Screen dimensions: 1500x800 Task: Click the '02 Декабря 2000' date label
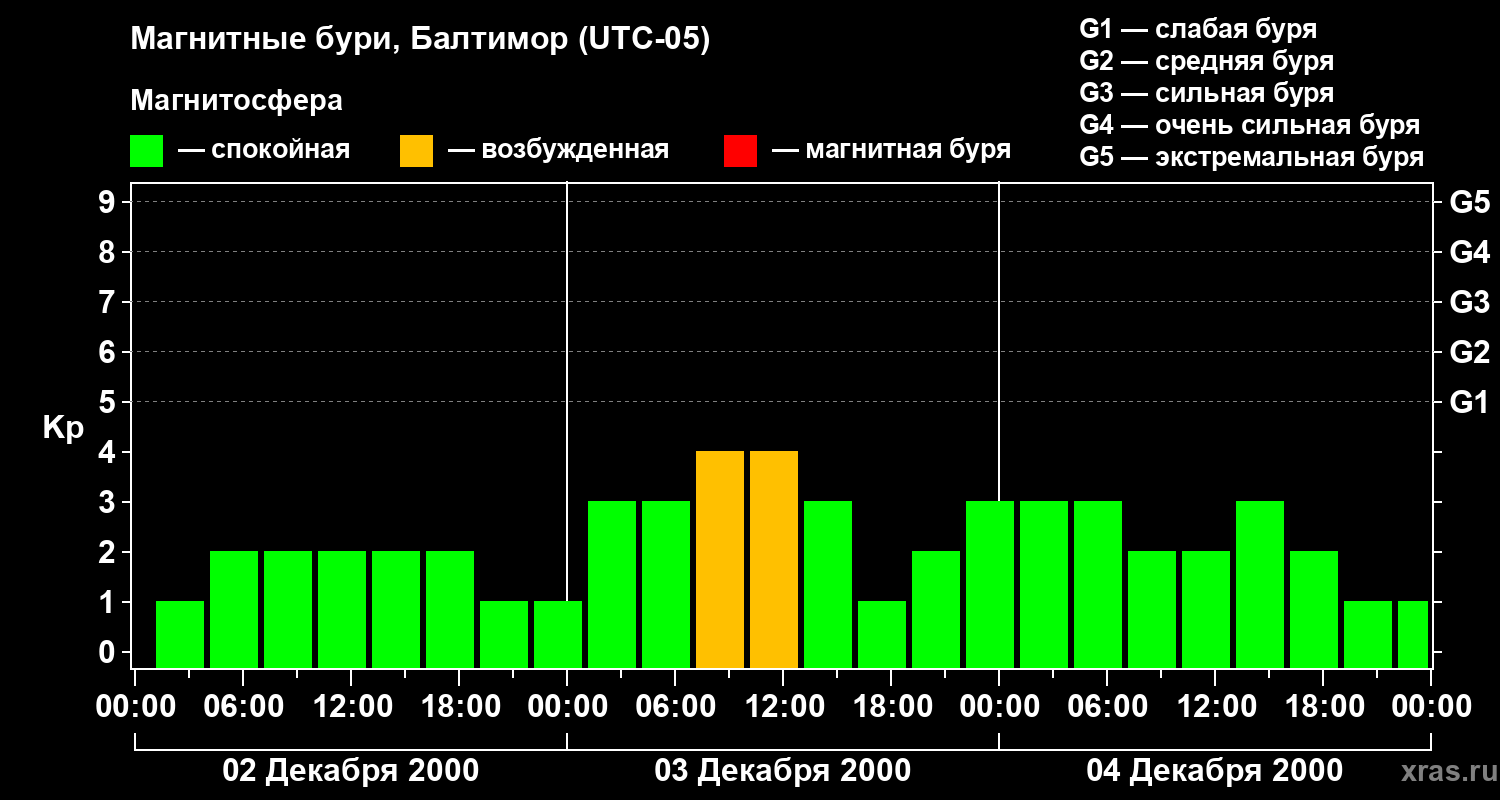point(350,771)
